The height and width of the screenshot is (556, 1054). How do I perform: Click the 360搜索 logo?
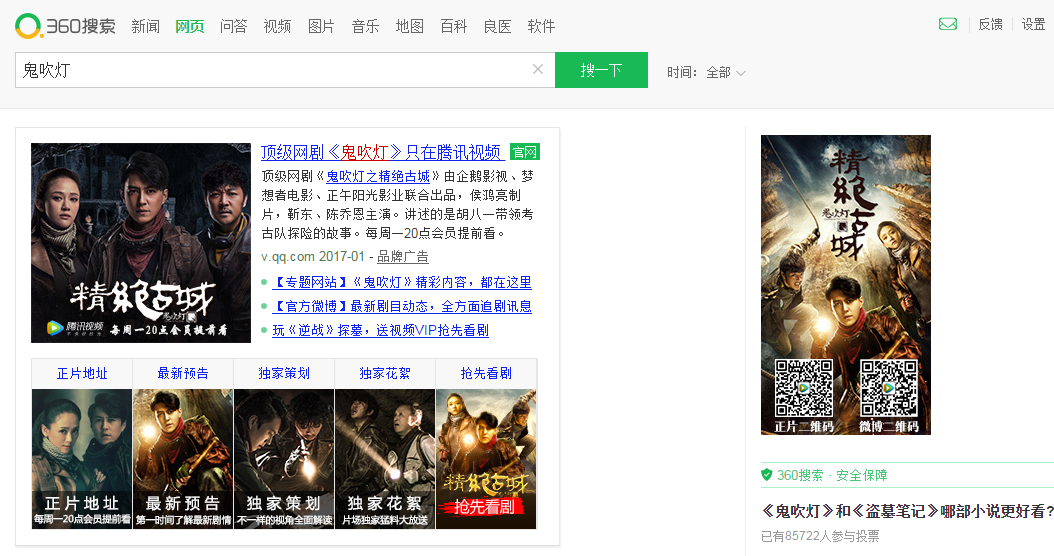click(65, 26)
